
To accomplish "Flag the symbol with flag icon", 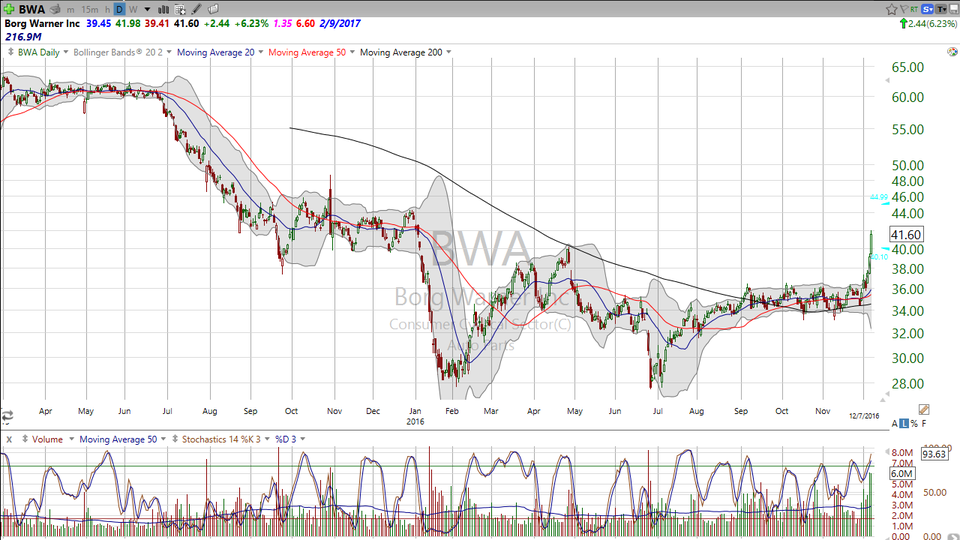I will 904,9.
